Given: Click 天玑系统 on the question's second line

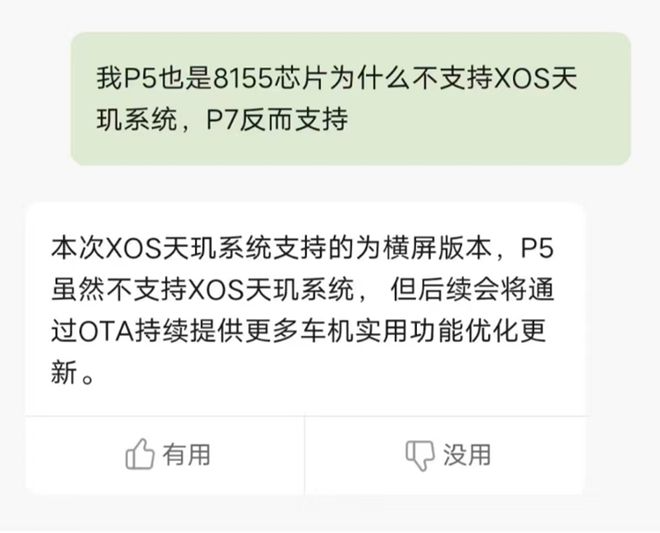Looking at the screenshot, I should pyautogui.click(x=137, y=119).
